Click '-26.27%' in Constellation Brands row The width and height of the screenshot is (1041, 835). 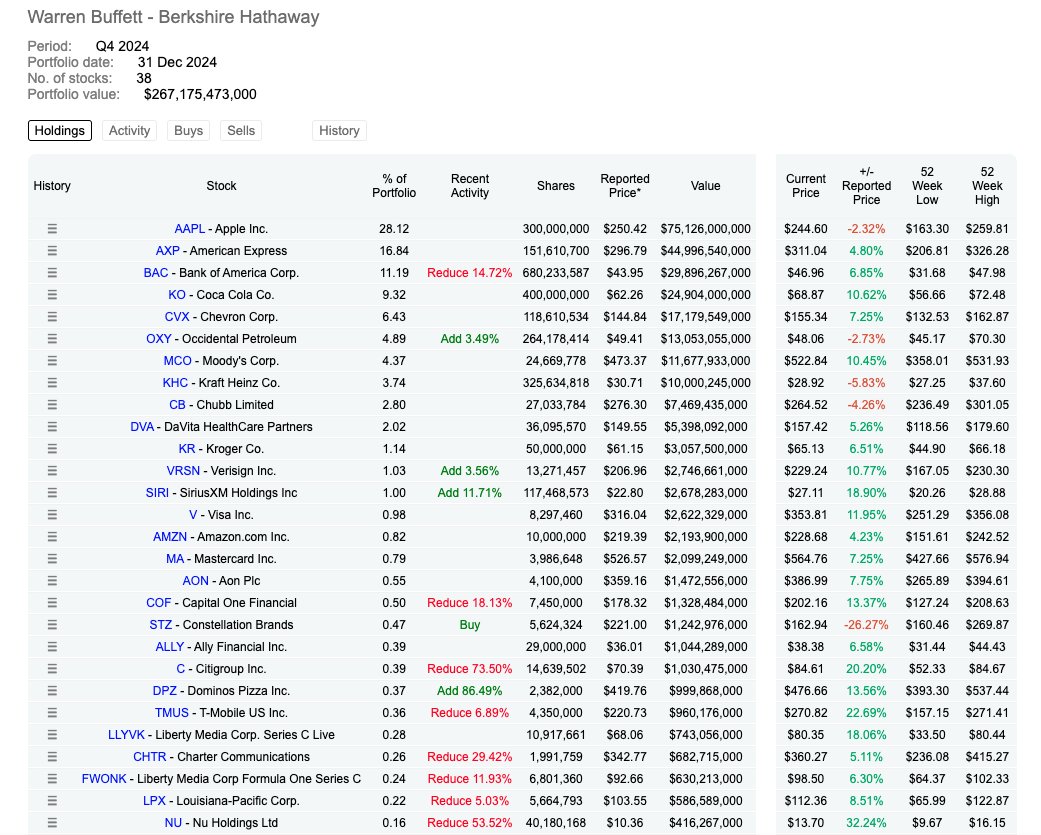(866, 625)
